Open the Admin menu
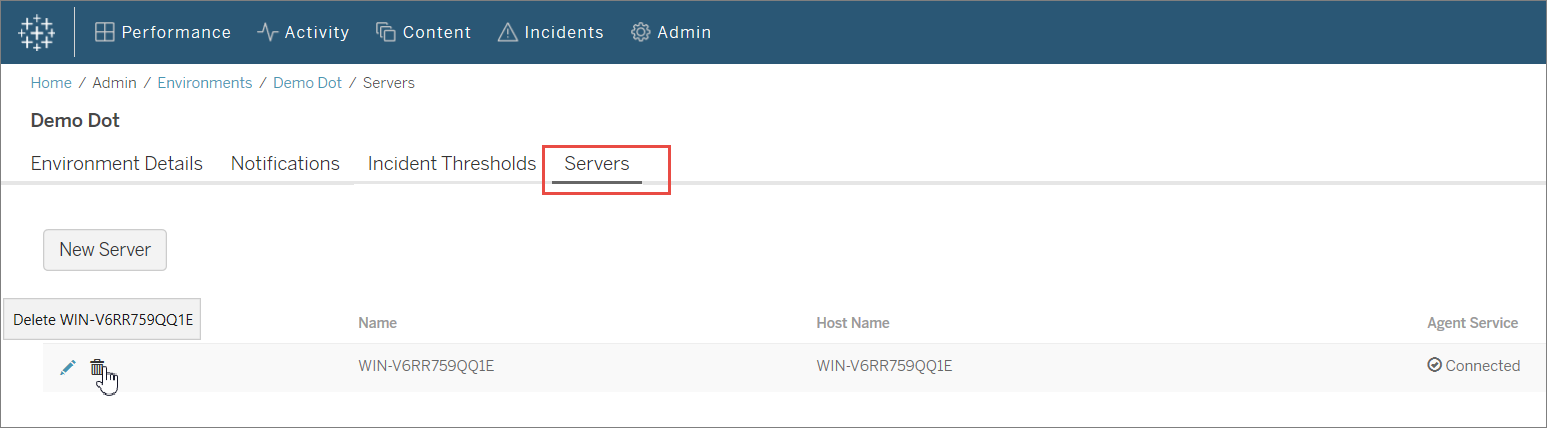1547x428 pixels. (x=671, y=32)
